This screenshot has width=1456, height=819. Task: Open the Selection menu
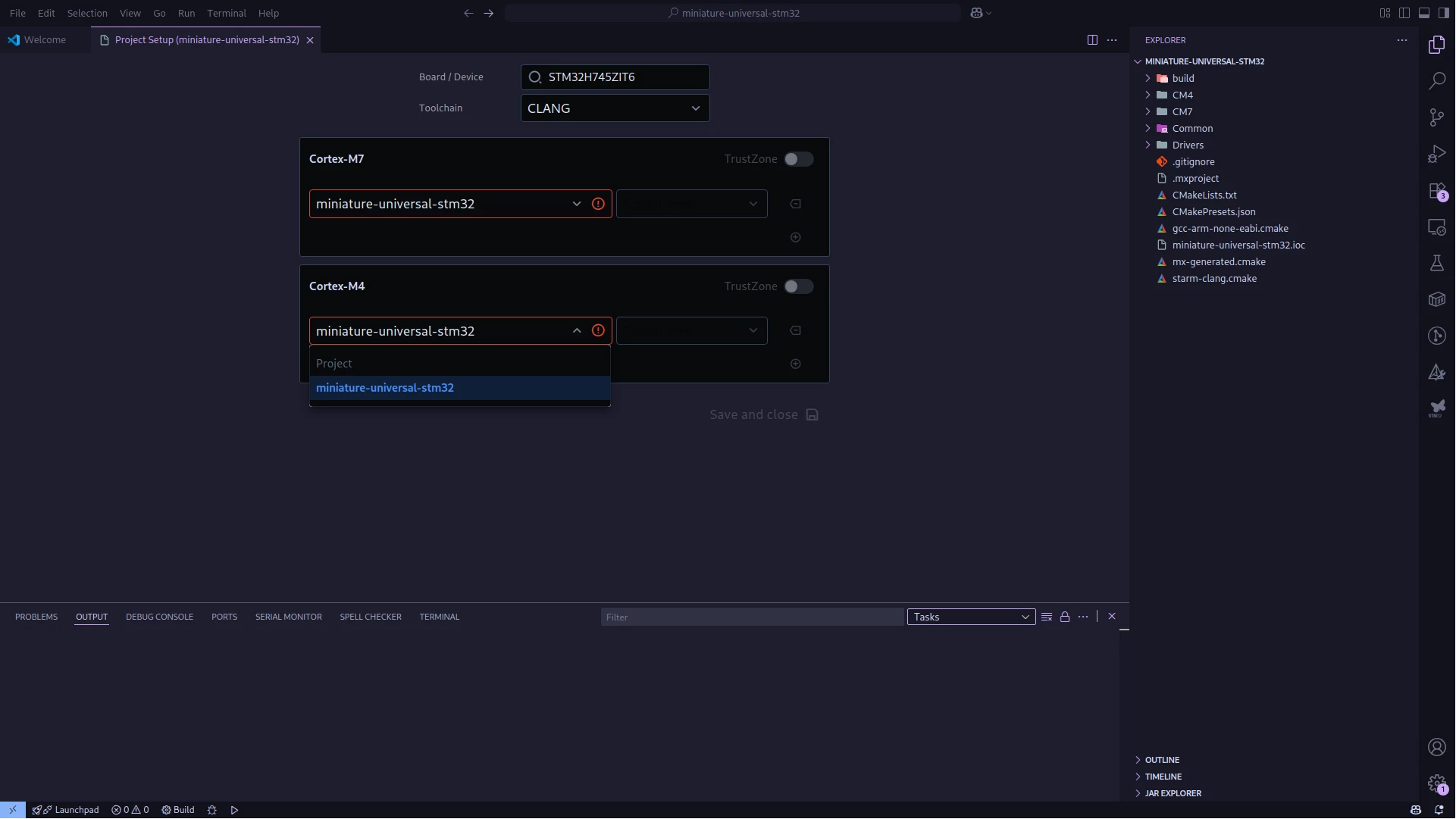pos(87,13)
